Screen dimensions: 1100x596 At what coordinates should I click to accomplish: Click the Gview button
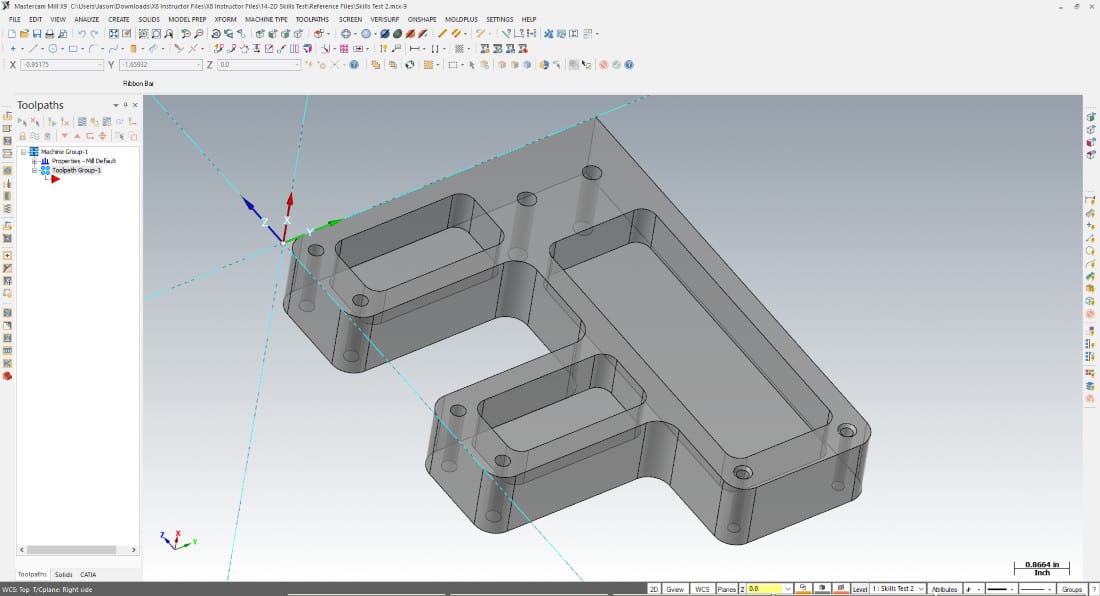[x=676, y=589]
